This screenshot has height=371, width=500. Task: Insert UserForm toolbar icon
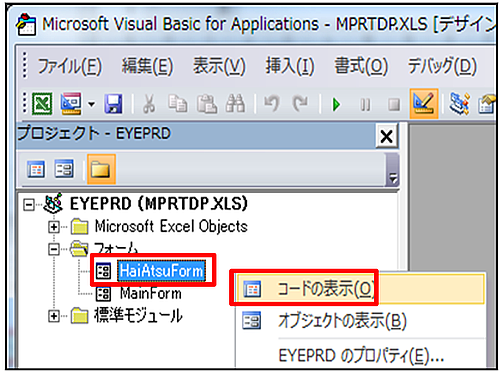click(71, 104)
